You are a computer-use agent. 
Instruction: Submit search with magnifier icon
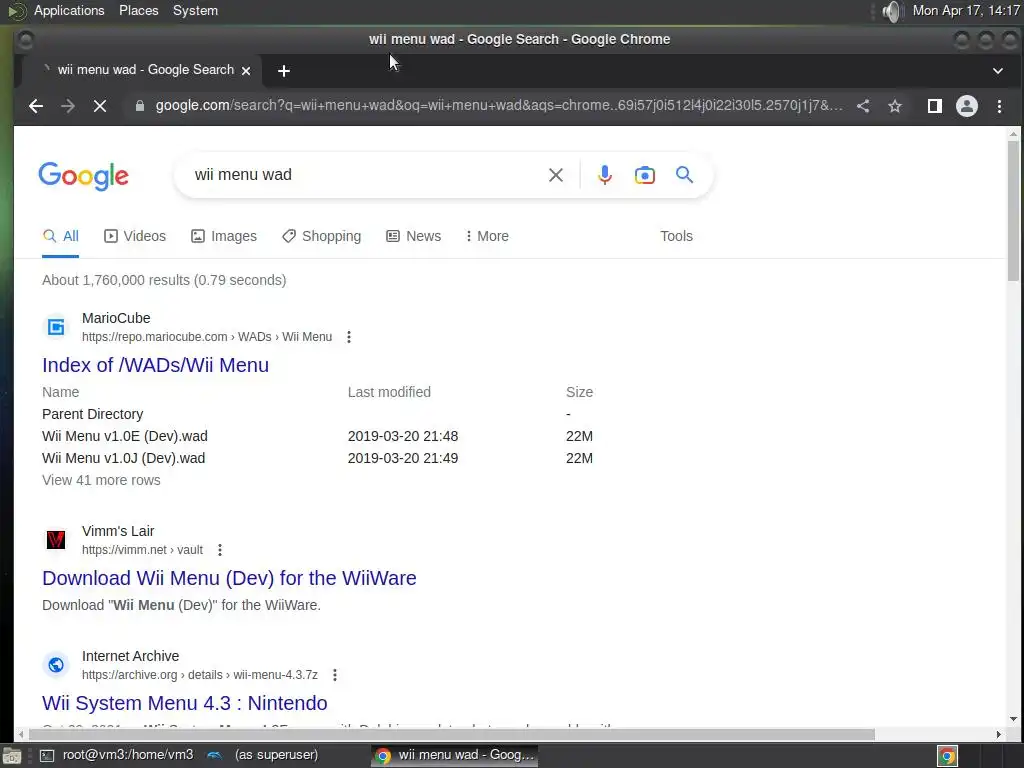pyautogui.click(x=684, y=175)
